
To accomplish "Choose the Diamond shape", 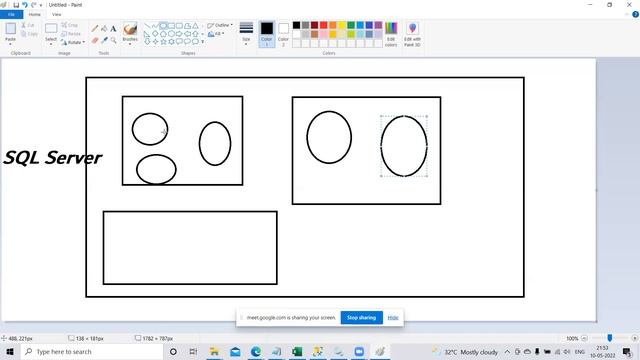I will [x=155, y=33].
